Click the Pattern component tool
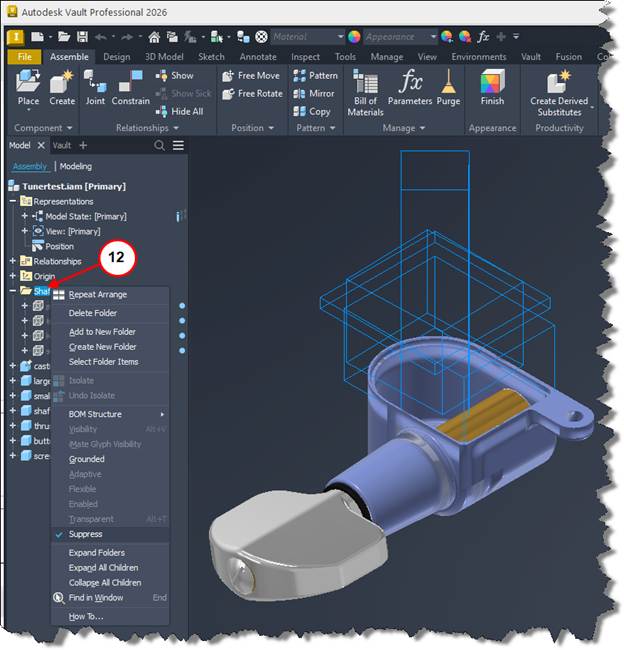Screen dimensions: 624x650 (x=316, y=75)
